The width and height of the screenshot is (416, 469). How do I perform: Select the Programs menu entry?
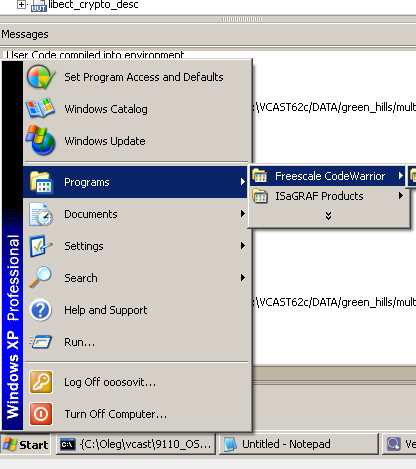click(x=135, y=182)
